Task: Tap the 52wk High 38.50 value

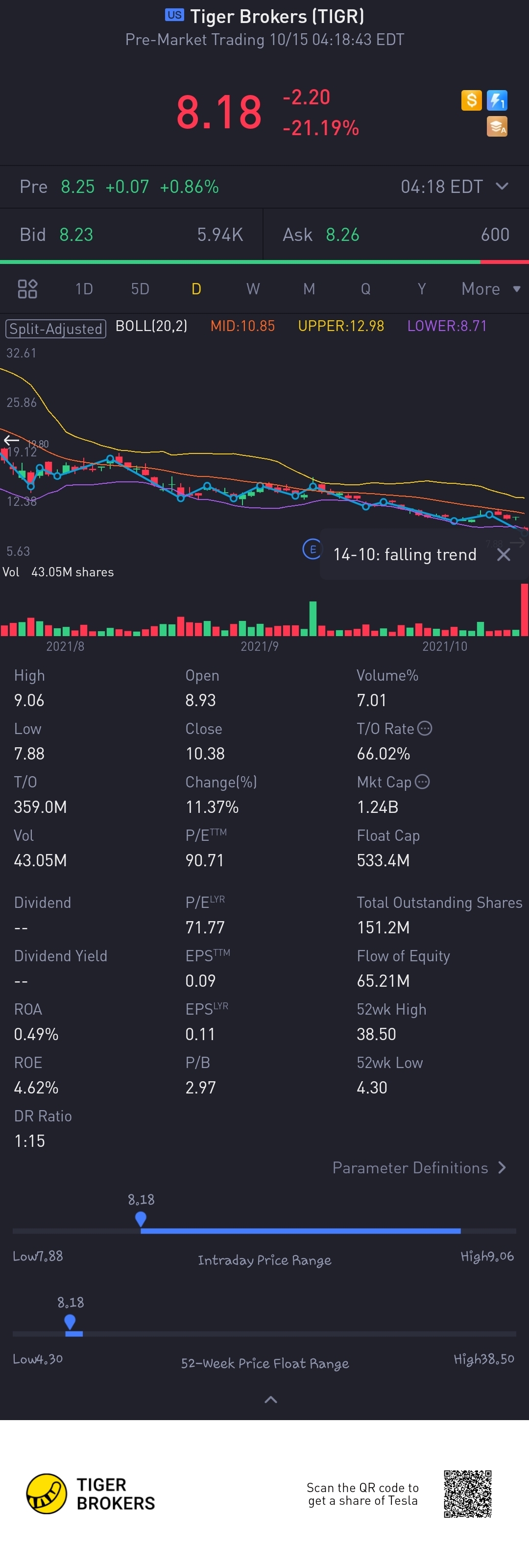Action: click(x=376, y=1034)
